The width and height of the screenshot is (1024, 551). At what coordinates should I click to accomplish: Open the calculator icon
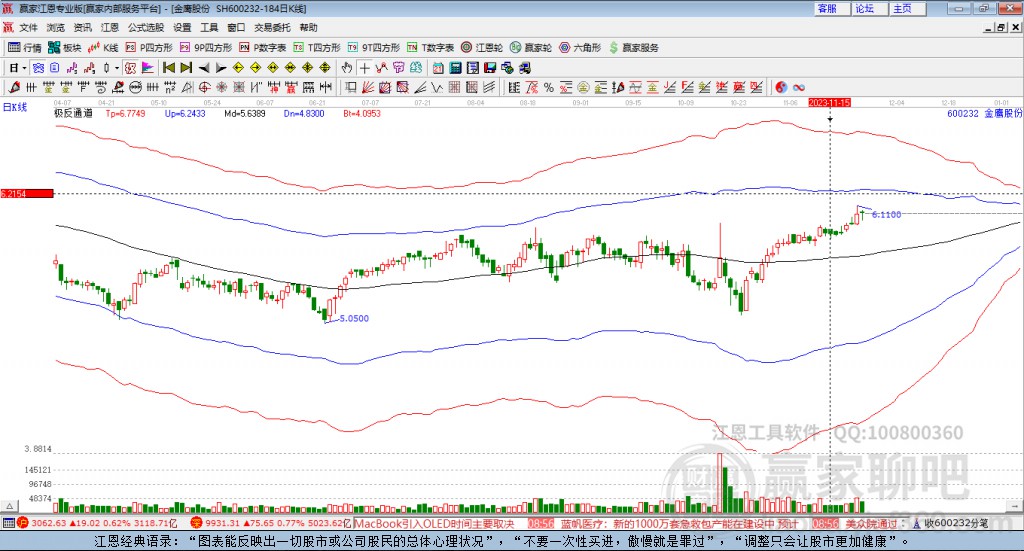(455, 68)
